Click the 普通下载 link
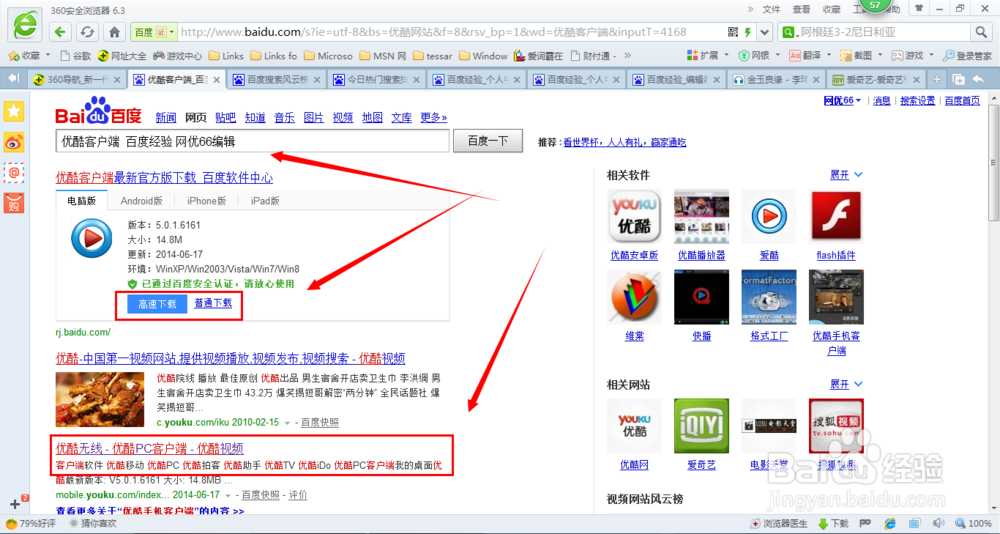This screenshot has width=1000, height=534. pos(213,304)
